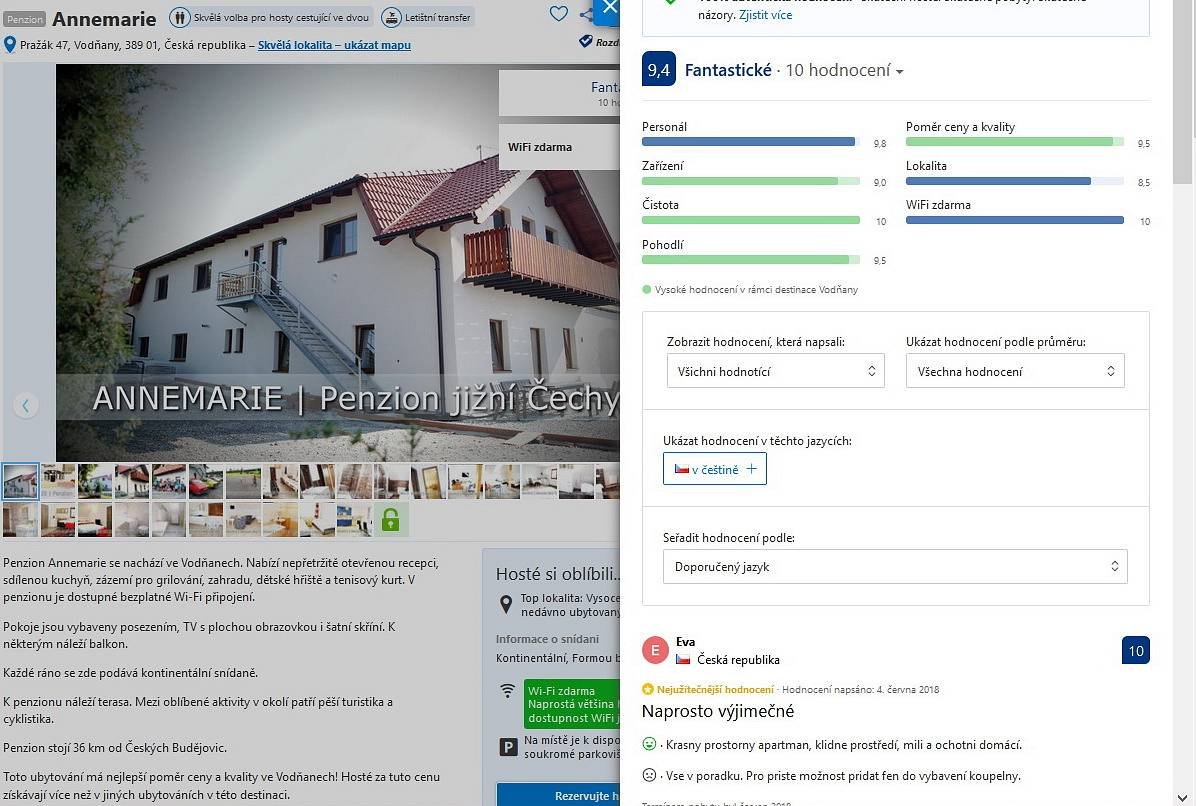The height and width of the screenshot is (806, 1196).
Task: Save the property using the heart icon
Action: tap(559, 14)
